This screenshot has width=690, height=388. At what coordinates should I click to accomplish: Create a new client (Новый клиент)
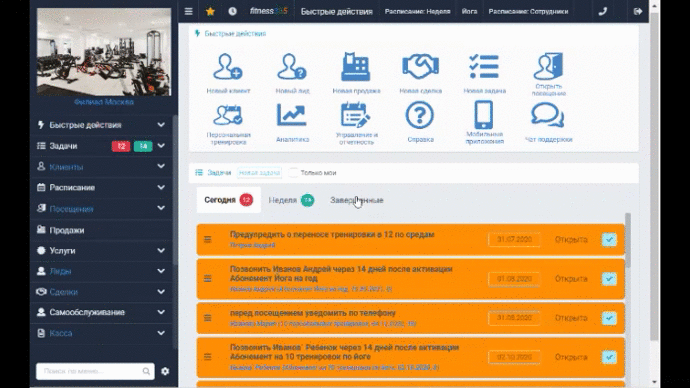[x=228, y=67]
